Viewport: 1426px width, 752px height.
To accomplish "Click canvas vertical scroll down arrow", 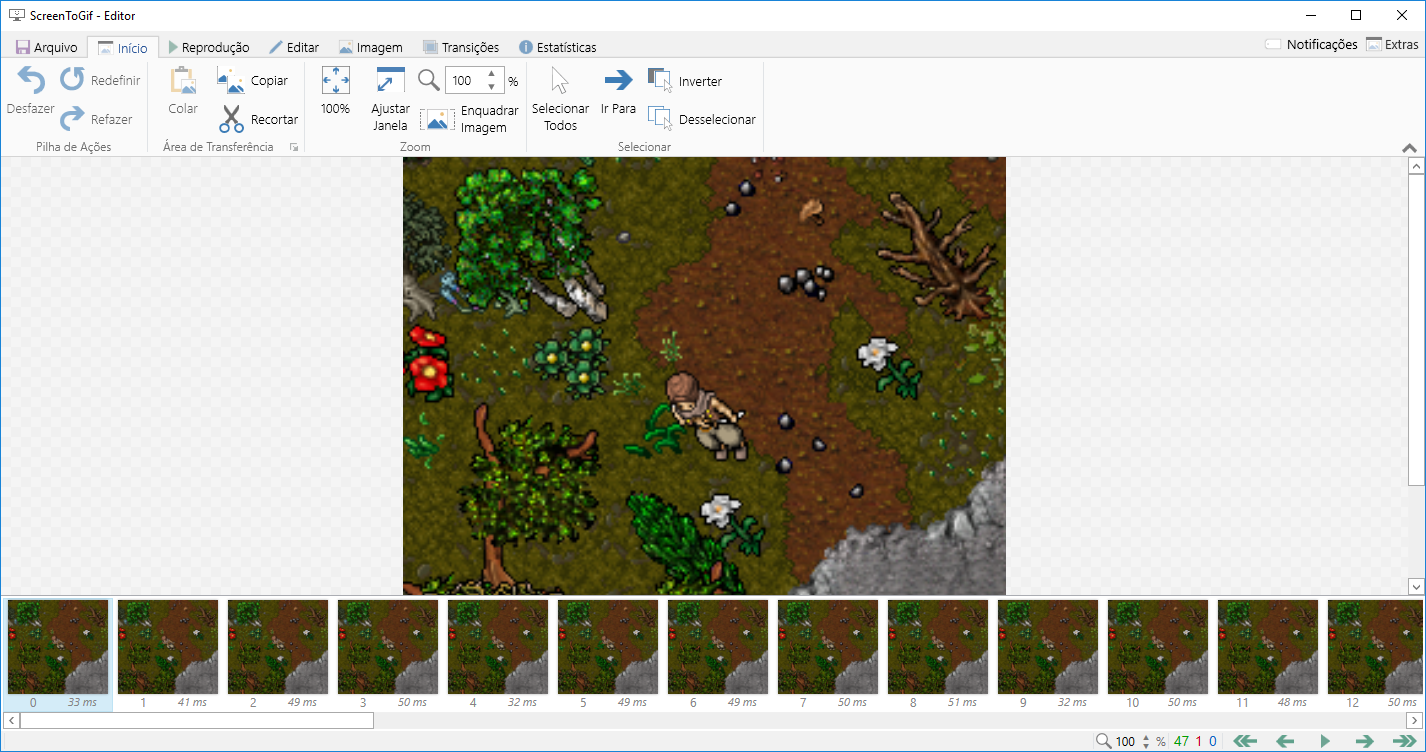I will (x=1415, y=586).
